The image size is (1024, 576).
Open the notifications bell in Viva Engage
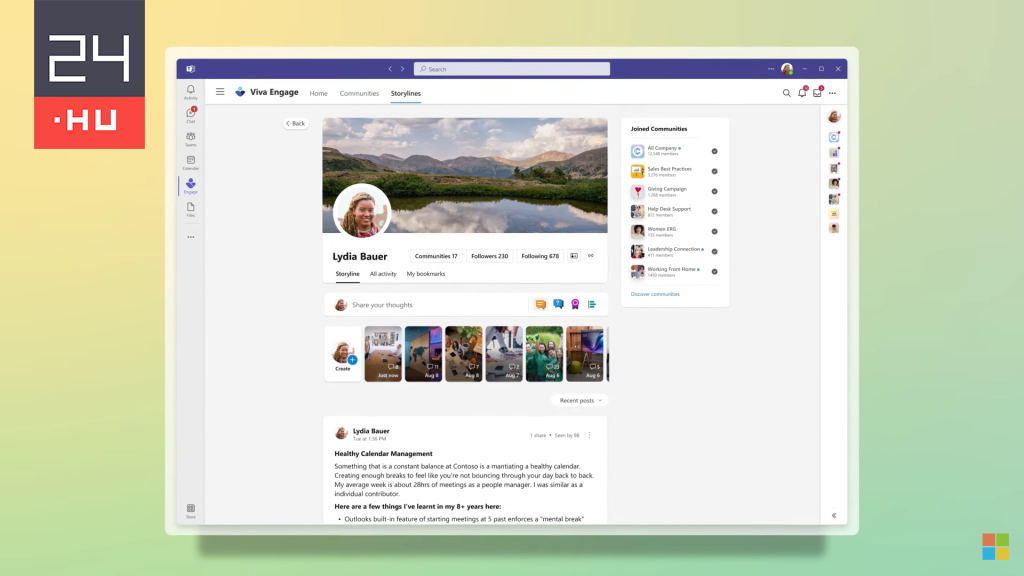pos(802,93)
